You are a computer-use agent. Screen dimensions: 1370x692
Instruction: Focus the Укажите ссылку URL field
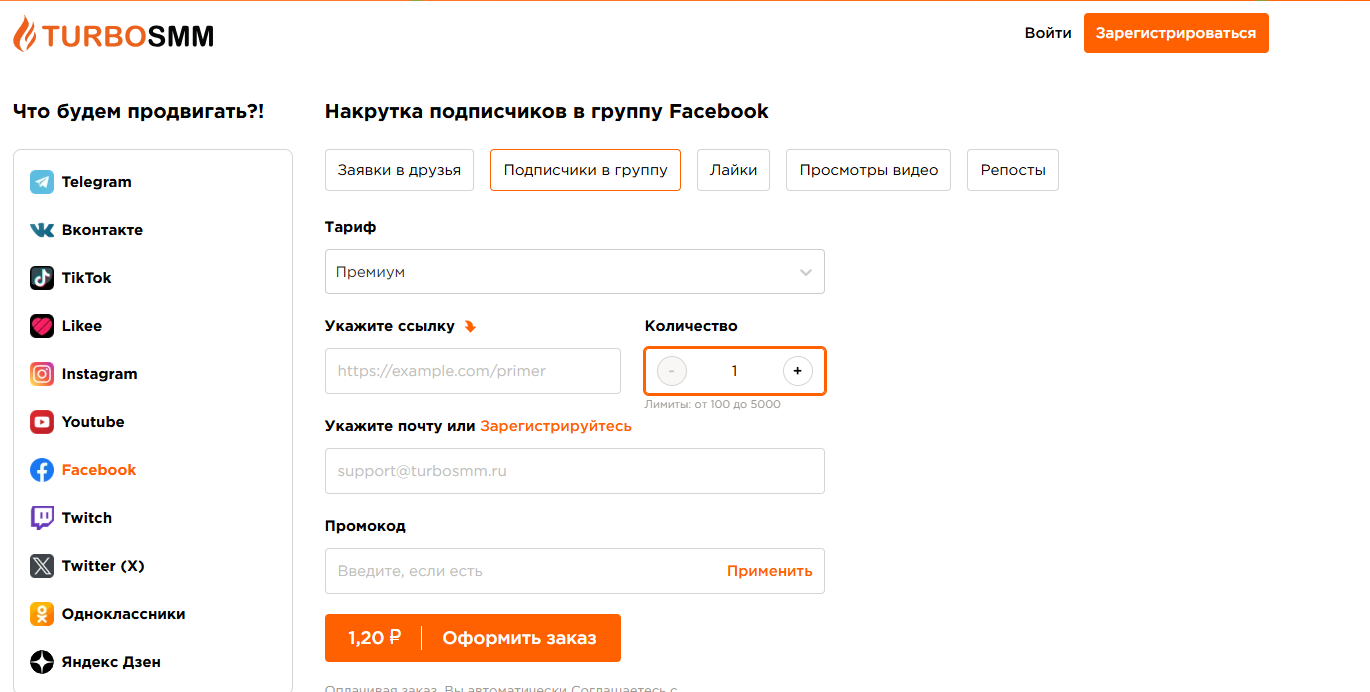click(x=473, y=371)
